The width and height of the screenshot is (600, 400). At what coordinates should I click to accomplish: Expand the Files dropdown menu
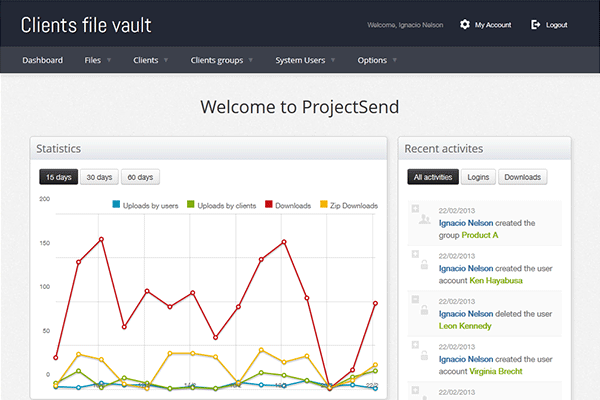coord(98,60)
